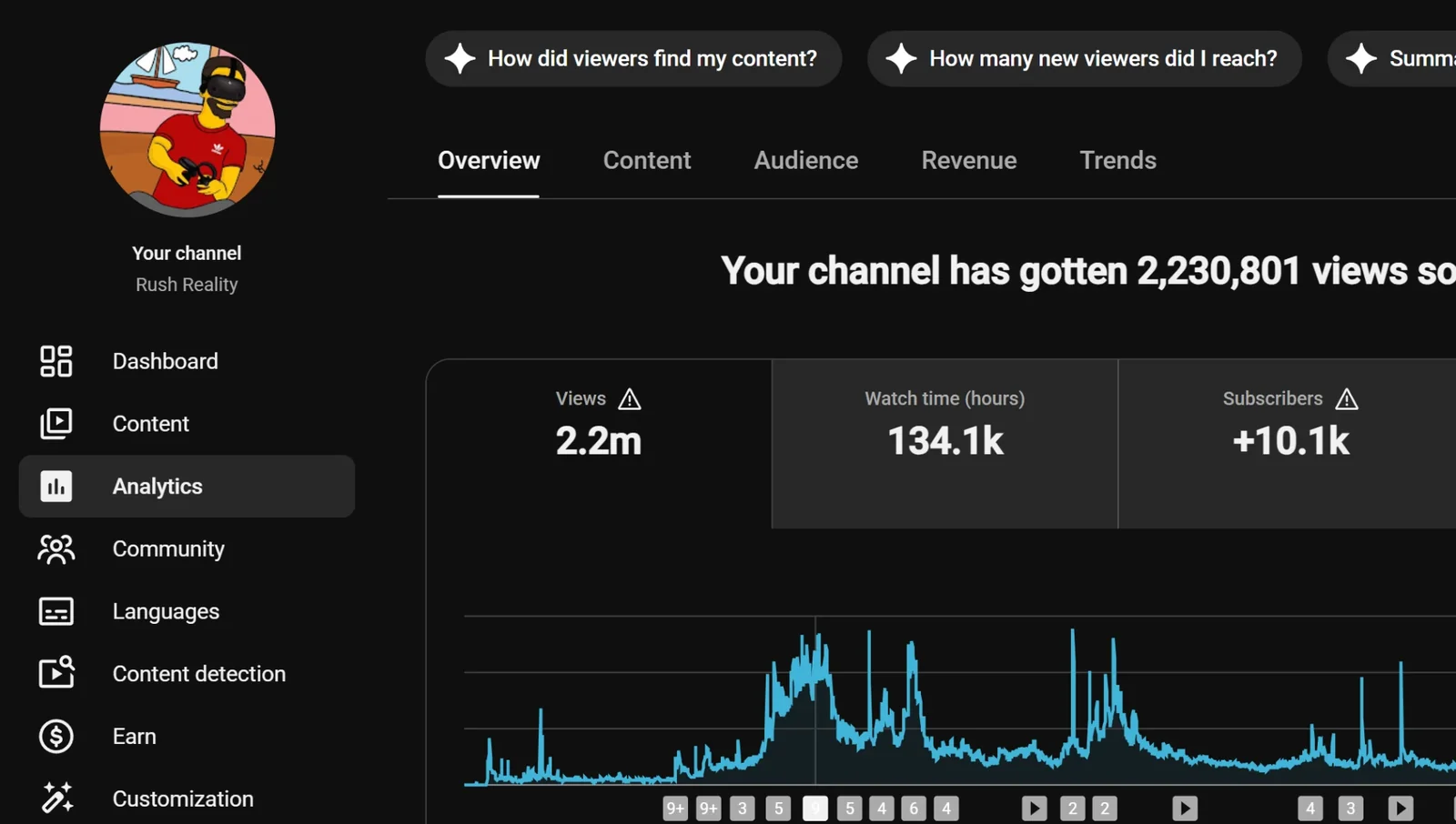Image resolution: width=1456 pixels, height=824 pixels.
Task: Select the Views 2.2m metric card
Action: (599, 444)
